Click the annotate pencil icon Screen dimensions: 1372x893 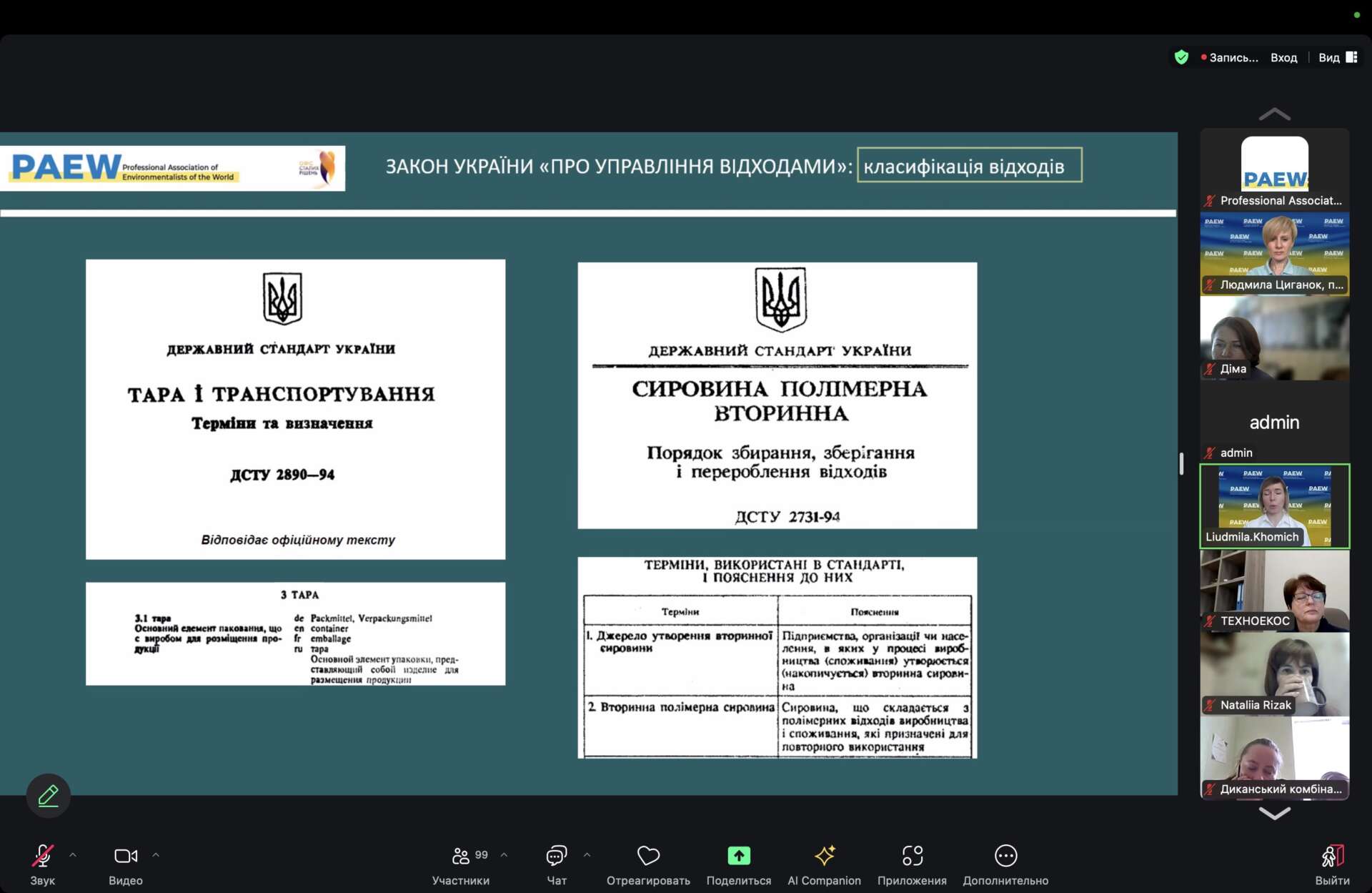(49, 795)
